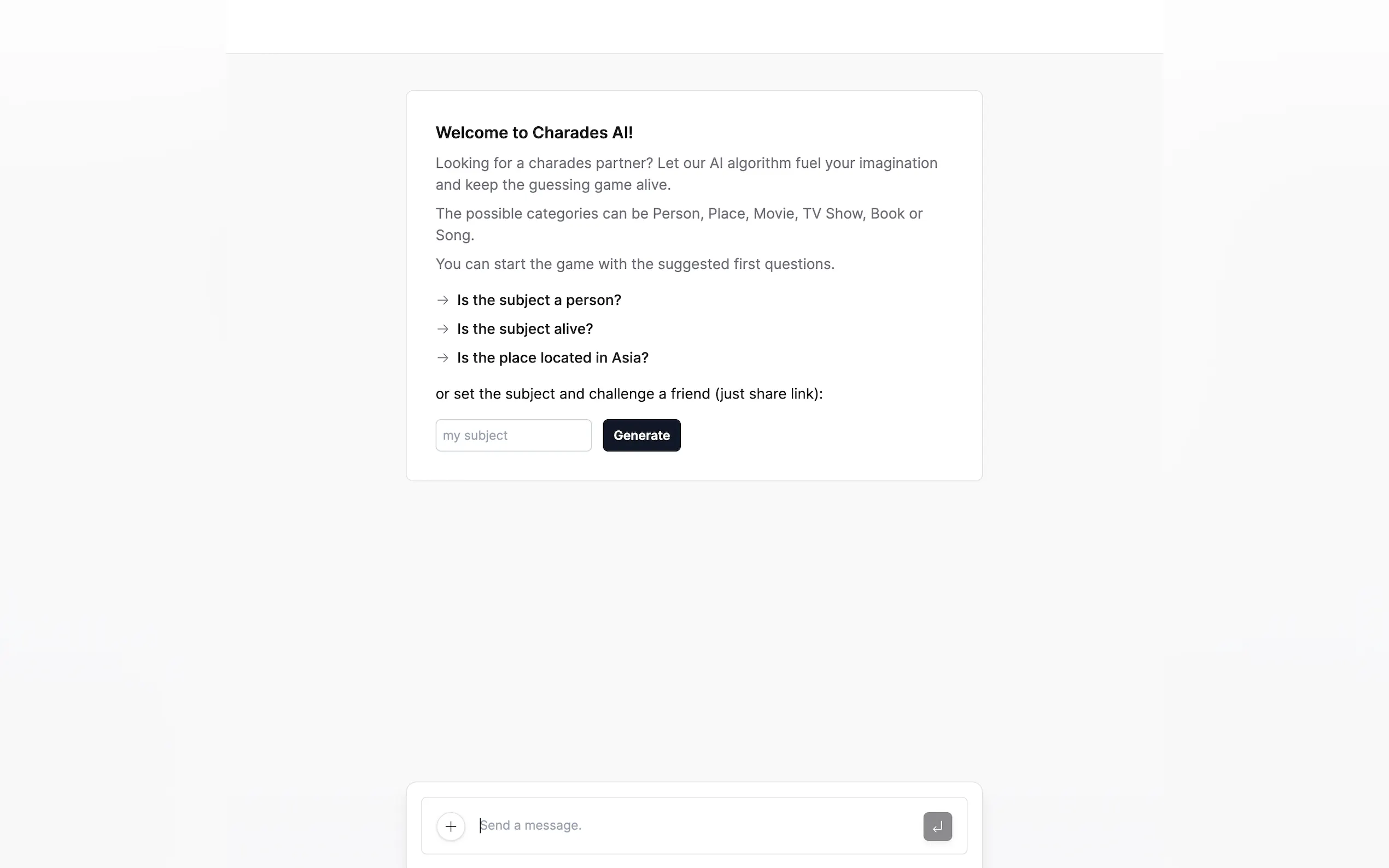The width and height of the screenshot is (1389, 868).
Task: Focus the "my subject" text field
Action: click(513, 435)
